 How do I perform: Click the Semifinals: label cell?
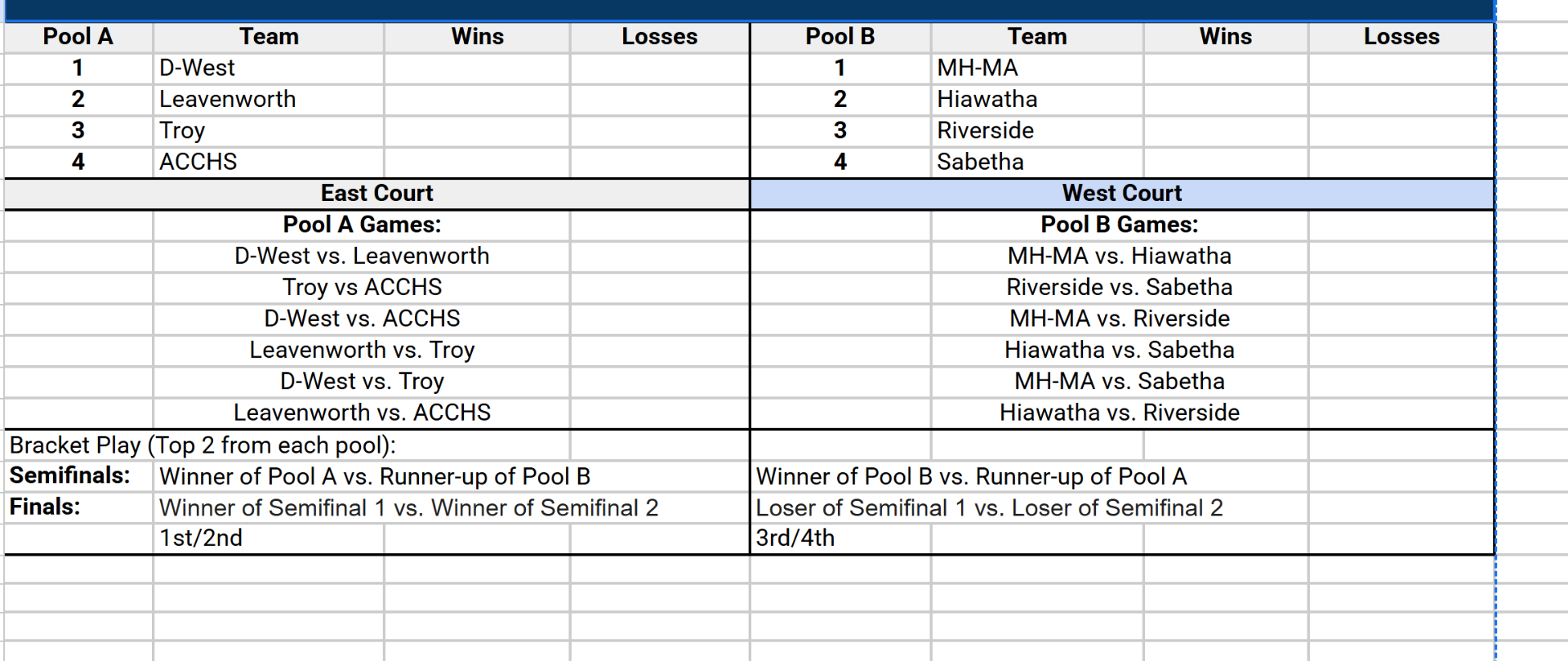[70, 476]
